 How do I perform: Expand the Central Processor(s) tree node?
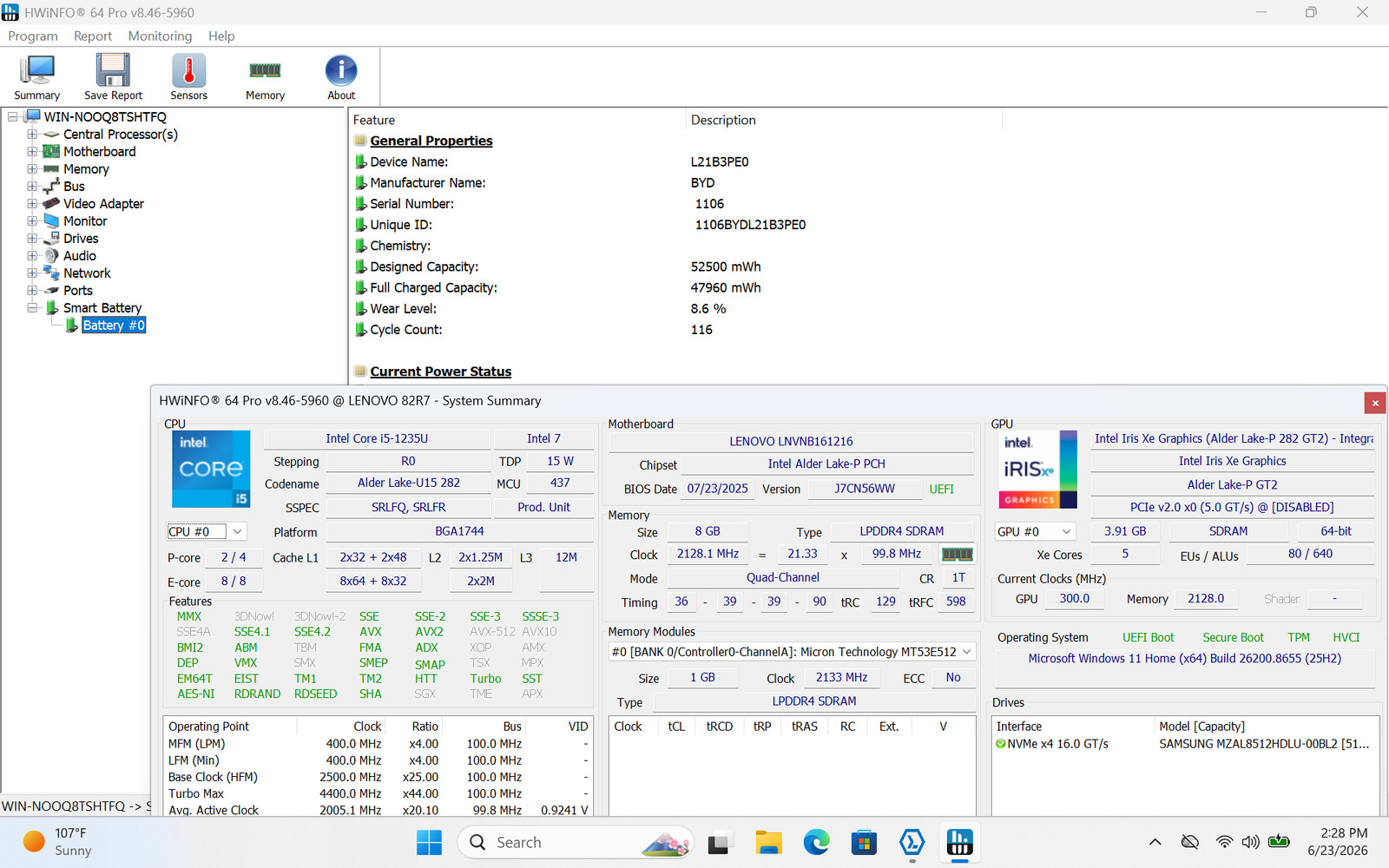(32, 135)
